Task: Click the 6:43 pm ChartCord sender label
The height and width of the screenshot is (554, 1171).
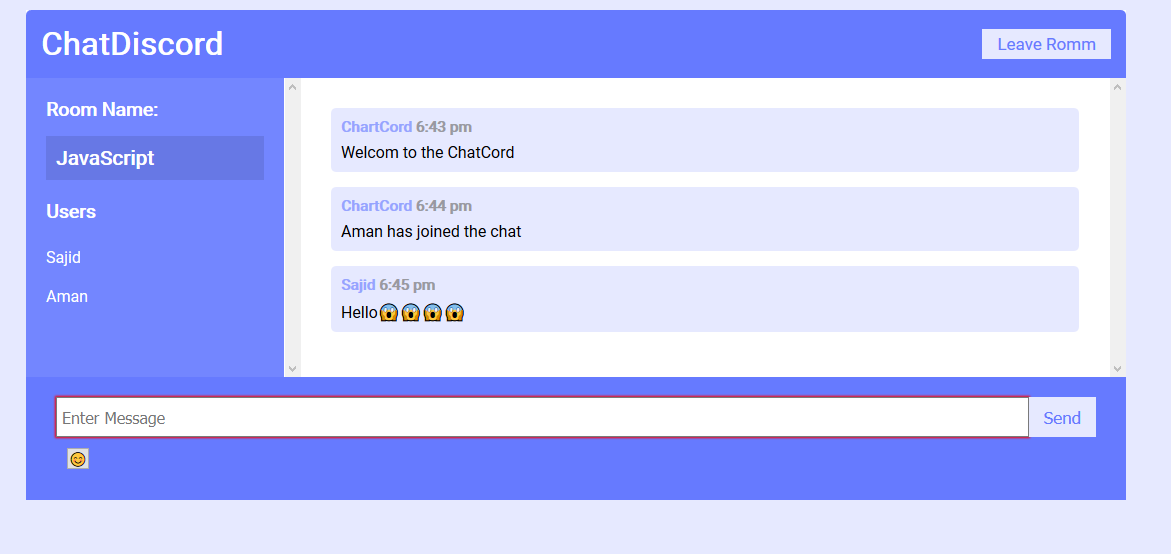Action: pyautogui.click(x=406, y=127)
